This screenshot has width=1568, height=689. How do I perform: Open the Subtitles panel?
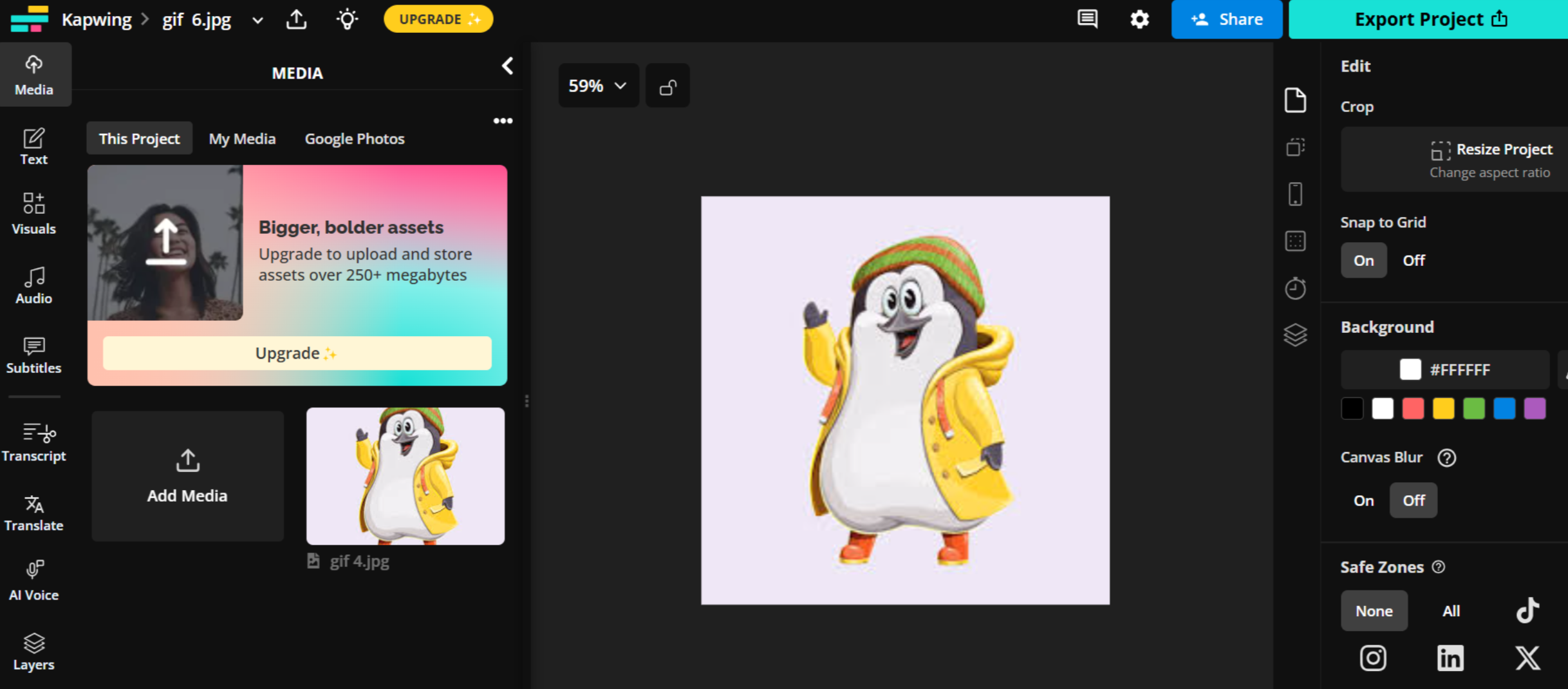pyautogui.click(x=33, y=354)
